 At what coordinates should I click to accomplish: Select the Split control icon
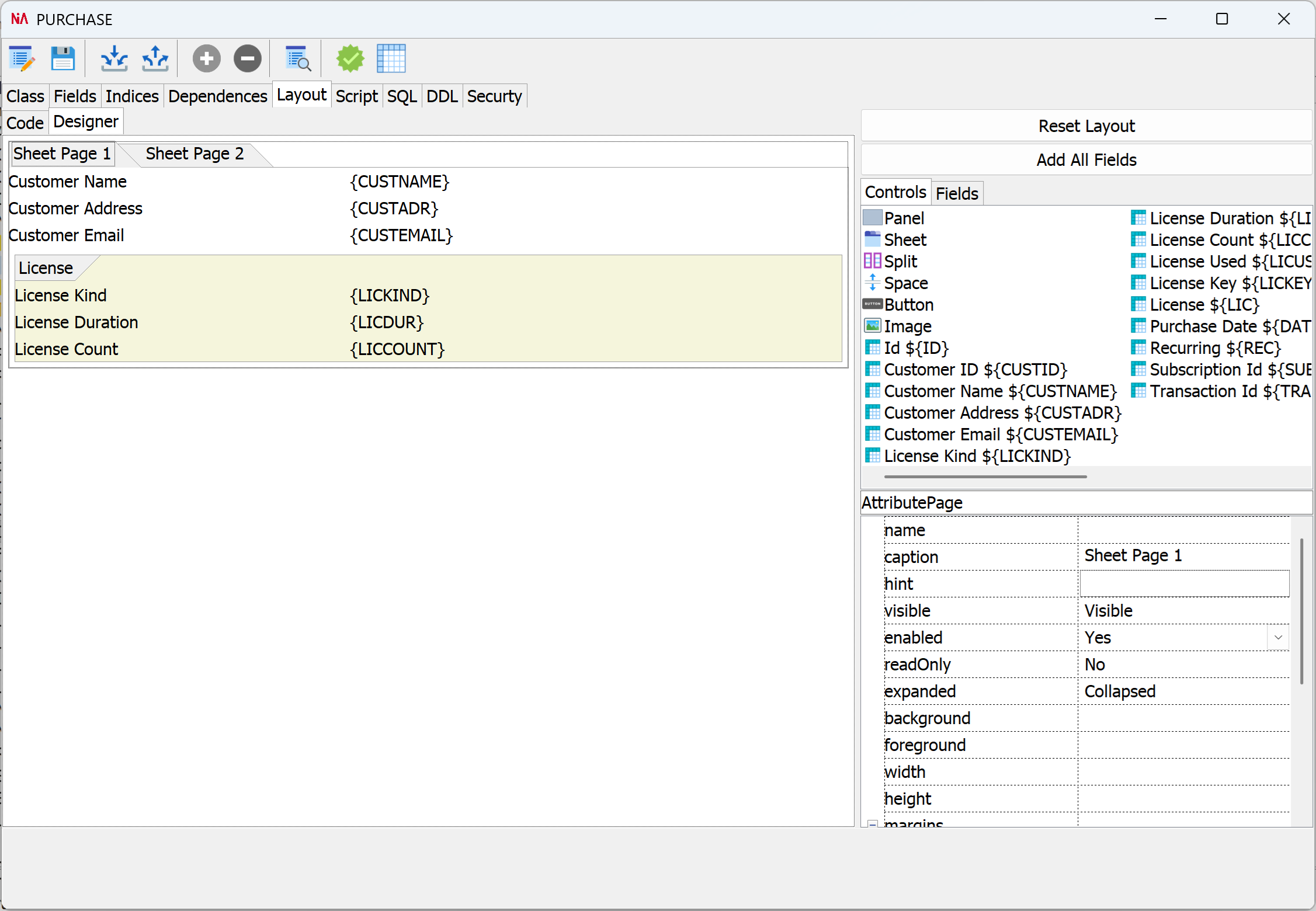tap(872, 260)
